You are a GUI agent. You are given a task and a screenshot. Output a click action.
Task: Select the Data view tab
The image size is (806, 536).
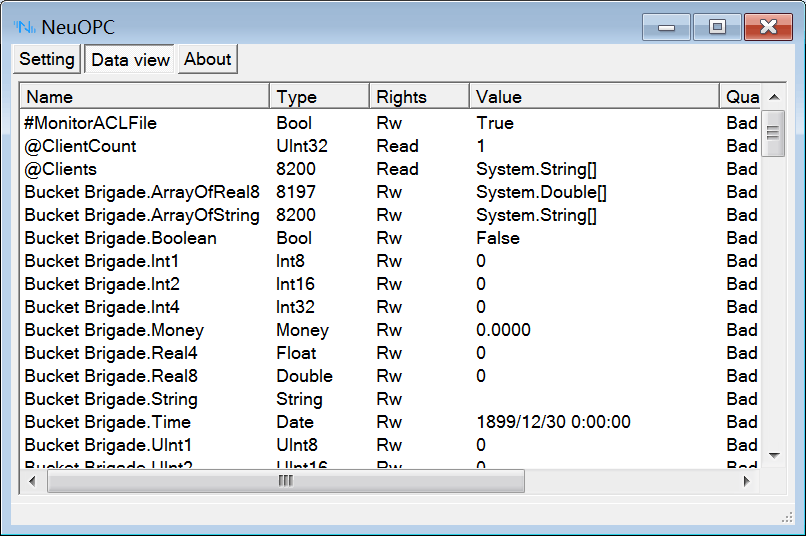click(x=130, y=60)
